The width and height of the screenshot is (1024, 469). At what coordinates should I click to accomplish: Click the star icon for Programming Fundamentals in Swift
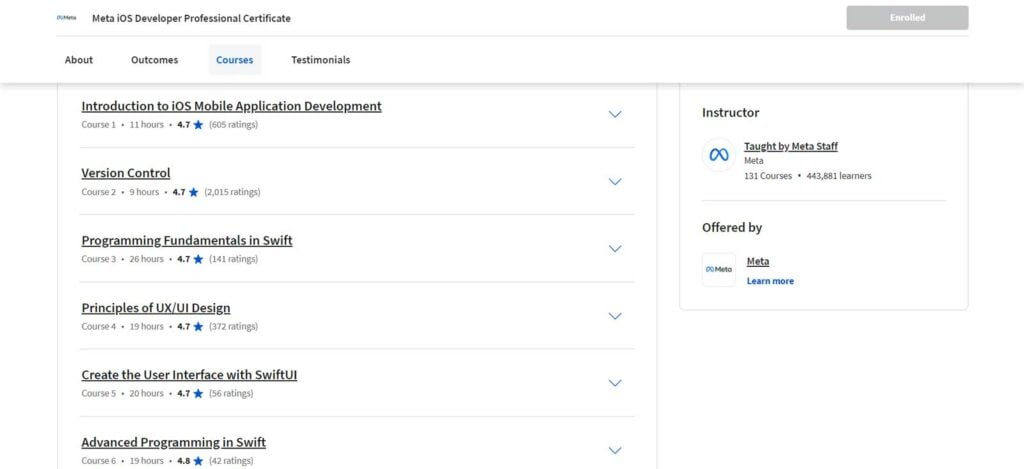(199, 259)
